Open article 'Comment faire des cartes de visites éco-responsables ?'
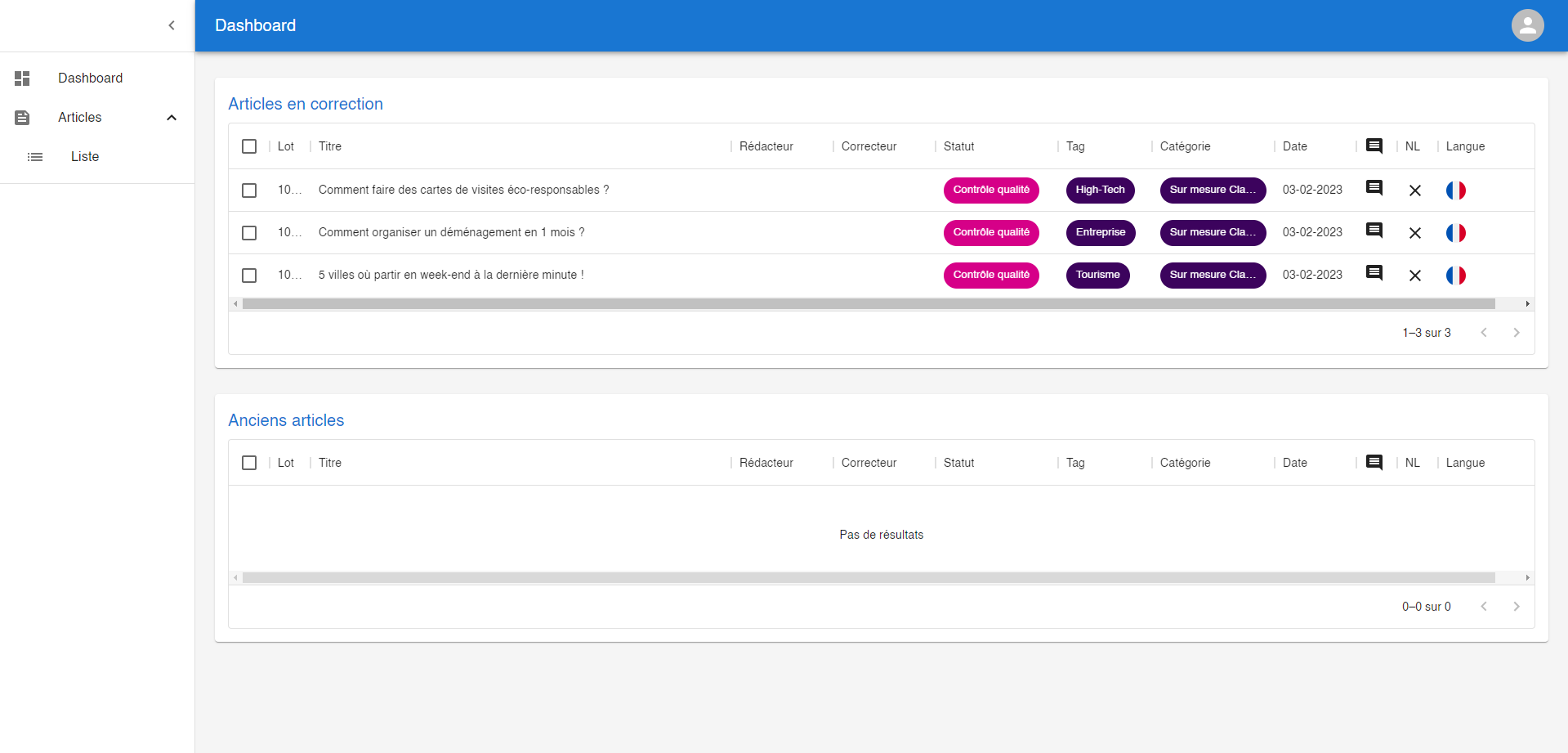1568x753 pixels. tap(463, 190)
